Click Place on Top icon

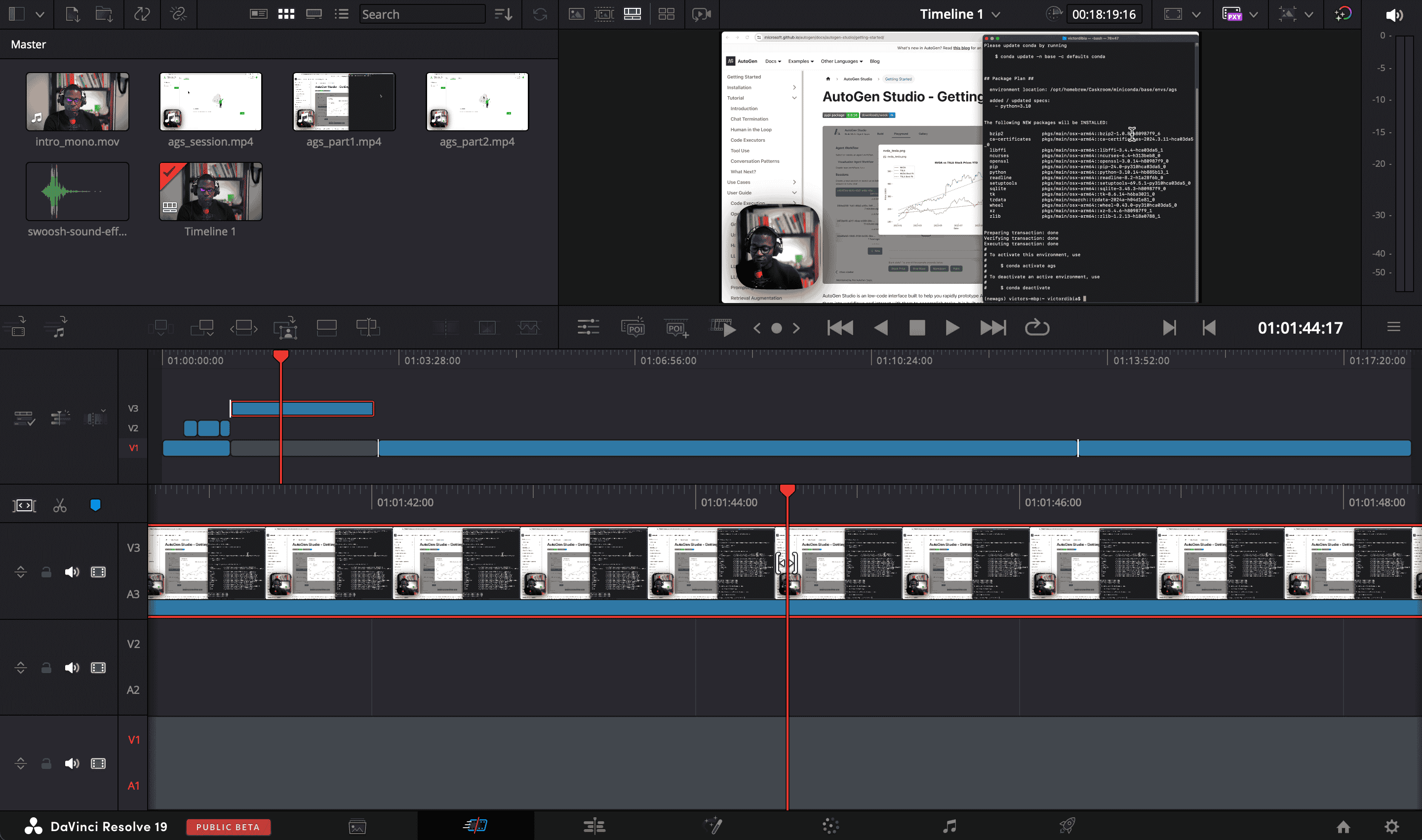point(327,327)
